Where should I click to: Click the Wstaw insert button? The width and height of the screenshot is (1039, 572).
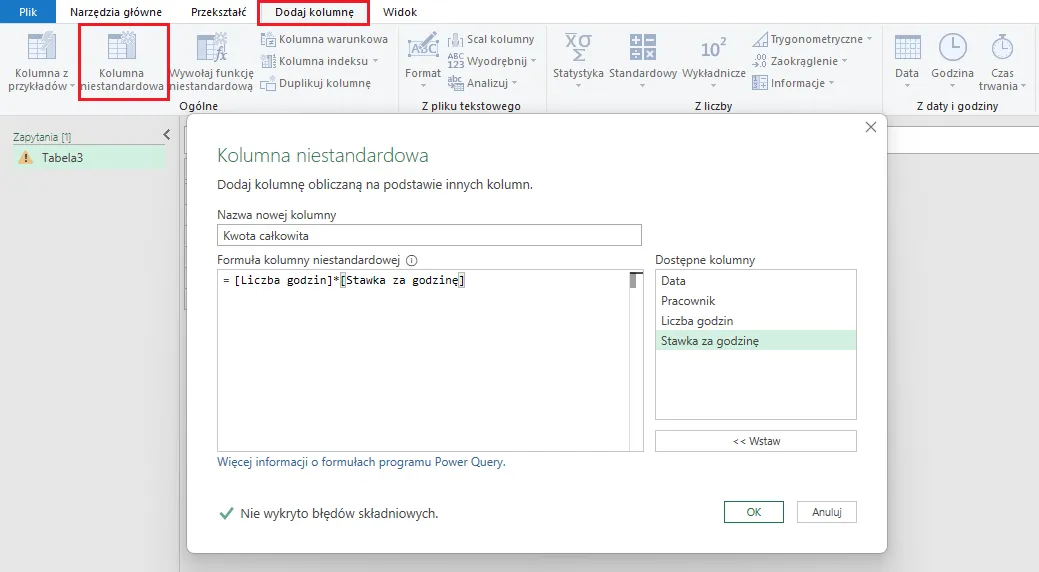tap(755, 441)
